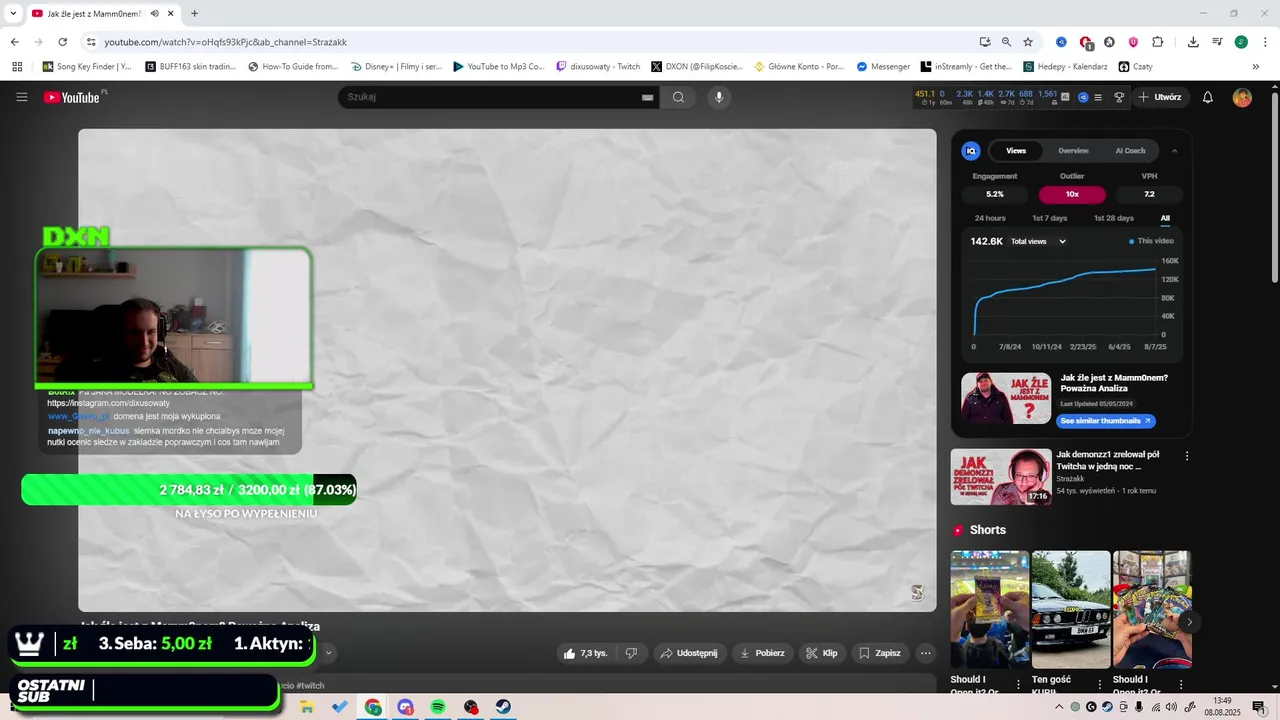This screenshot has width=1280, height=720.
Task: Open Steam from the taskbar
Action: click(503, 707)
